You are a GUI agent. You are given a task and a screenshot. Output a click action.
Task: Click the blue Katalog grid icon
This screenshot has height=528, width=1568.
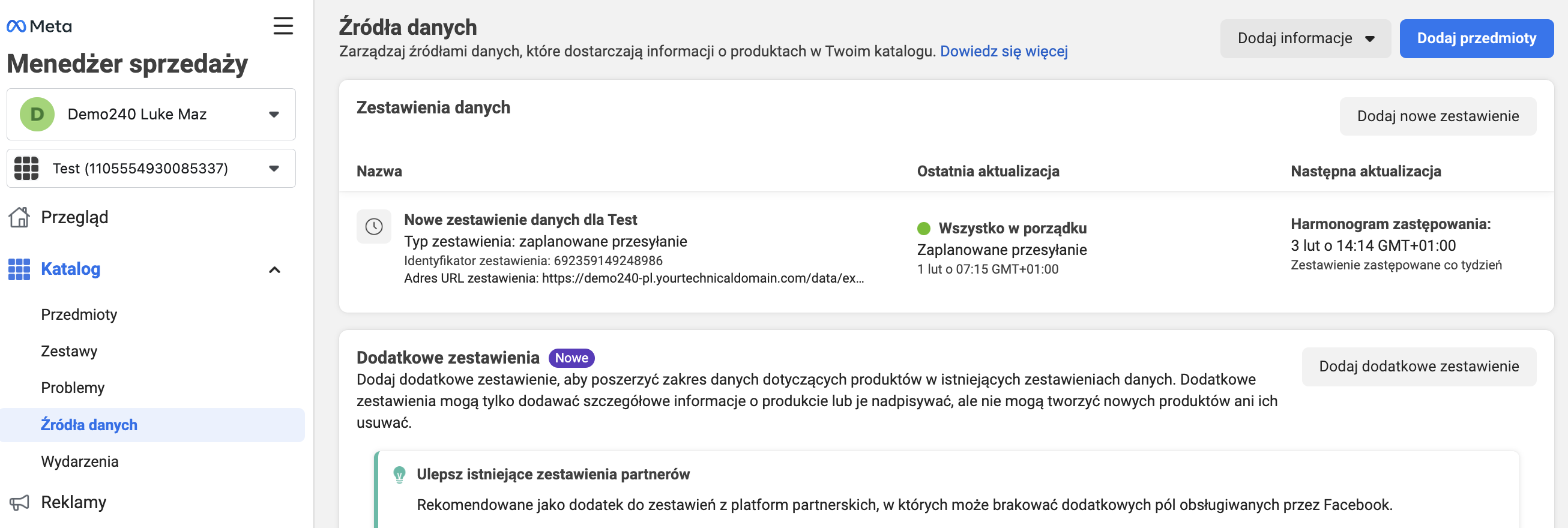coord(19,269)
